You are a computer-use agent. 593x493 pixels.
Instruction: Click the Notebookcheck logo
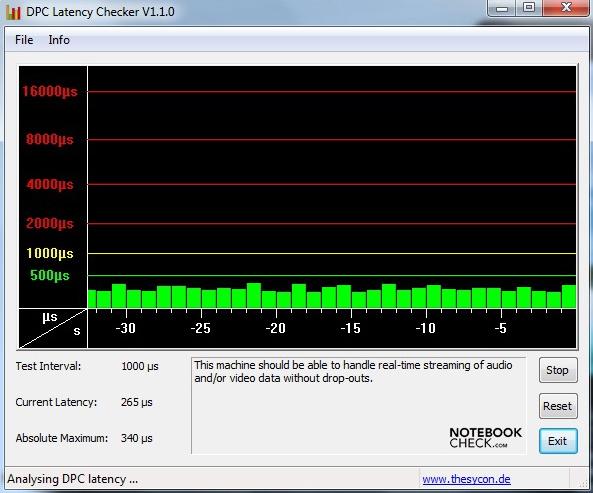point(486,437)
